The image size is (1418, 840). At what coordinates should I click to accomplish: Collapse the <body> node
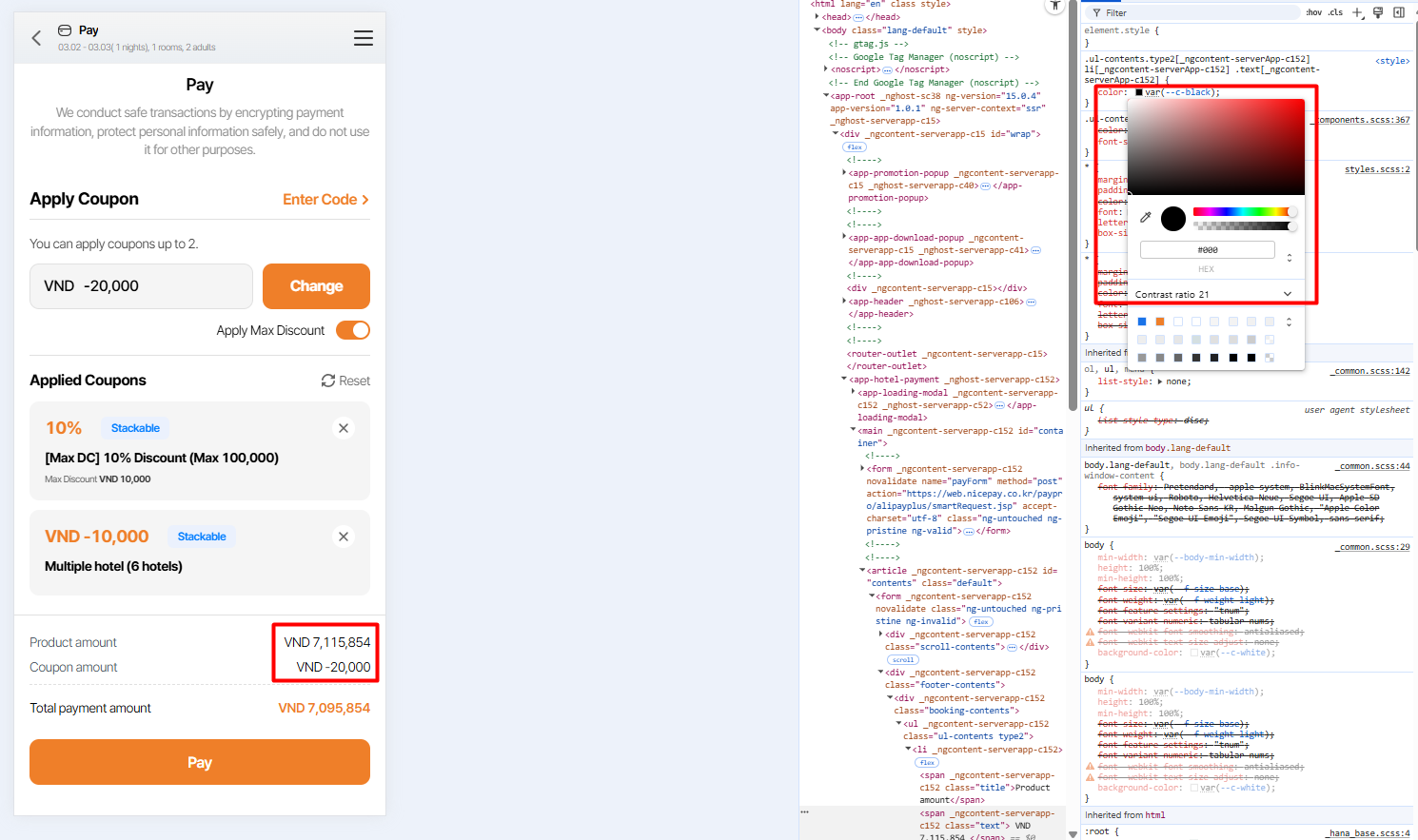pyautogui.click(x=817, y=30)
